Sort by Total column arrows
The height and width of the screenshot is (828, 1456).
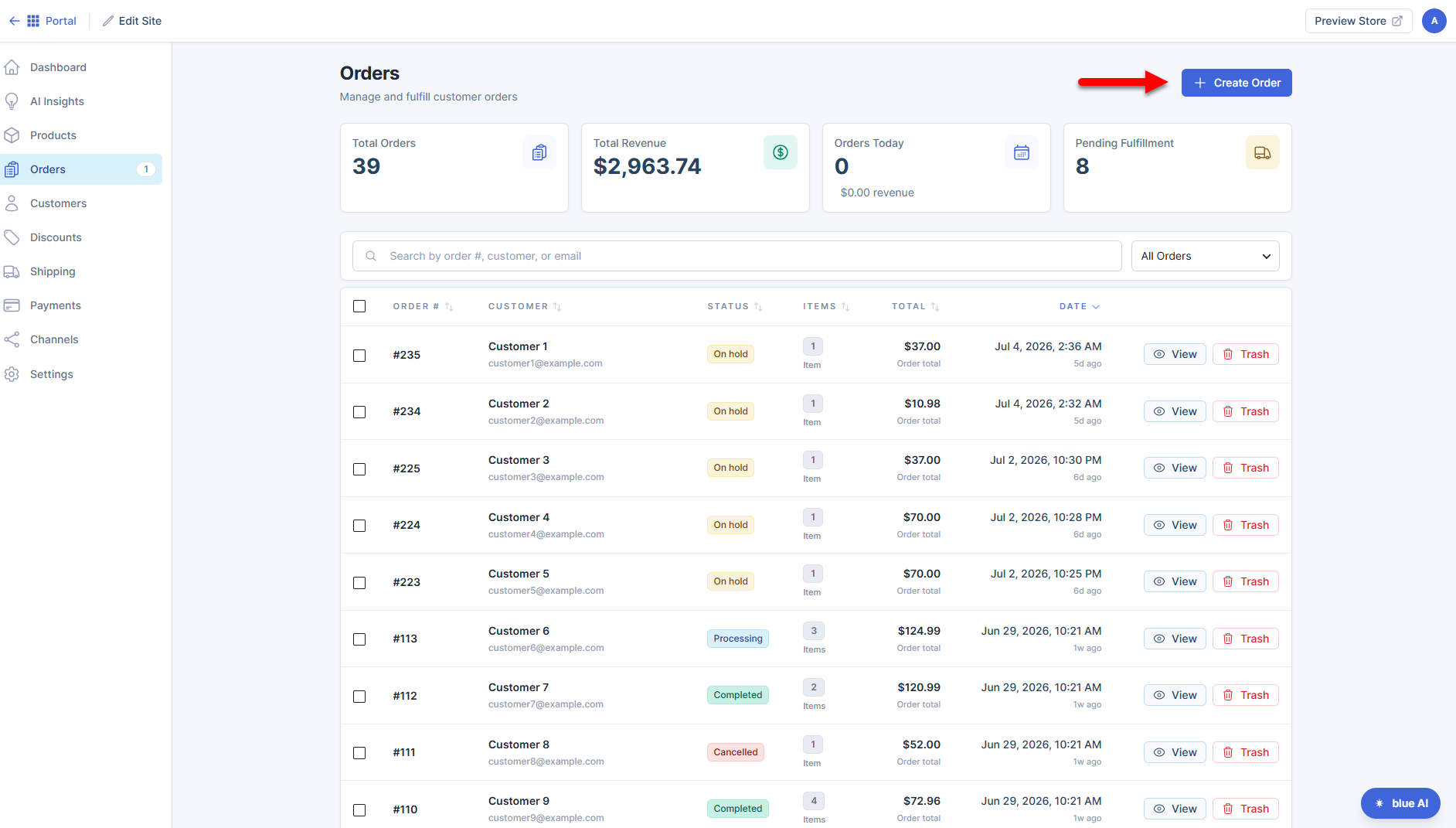pos(935,307)
